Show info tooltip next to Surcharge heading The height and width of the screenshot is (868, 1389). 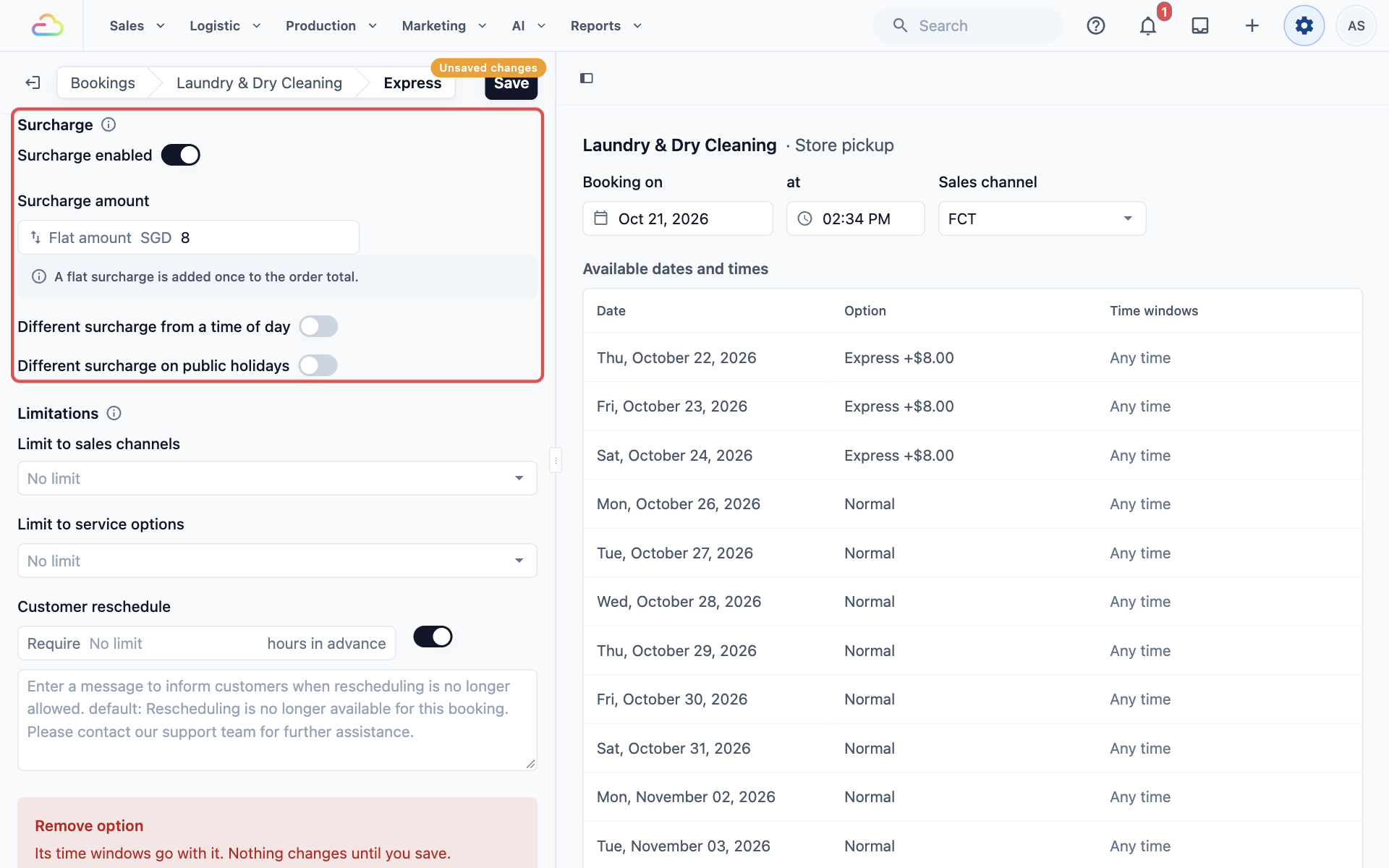point(109,124)
